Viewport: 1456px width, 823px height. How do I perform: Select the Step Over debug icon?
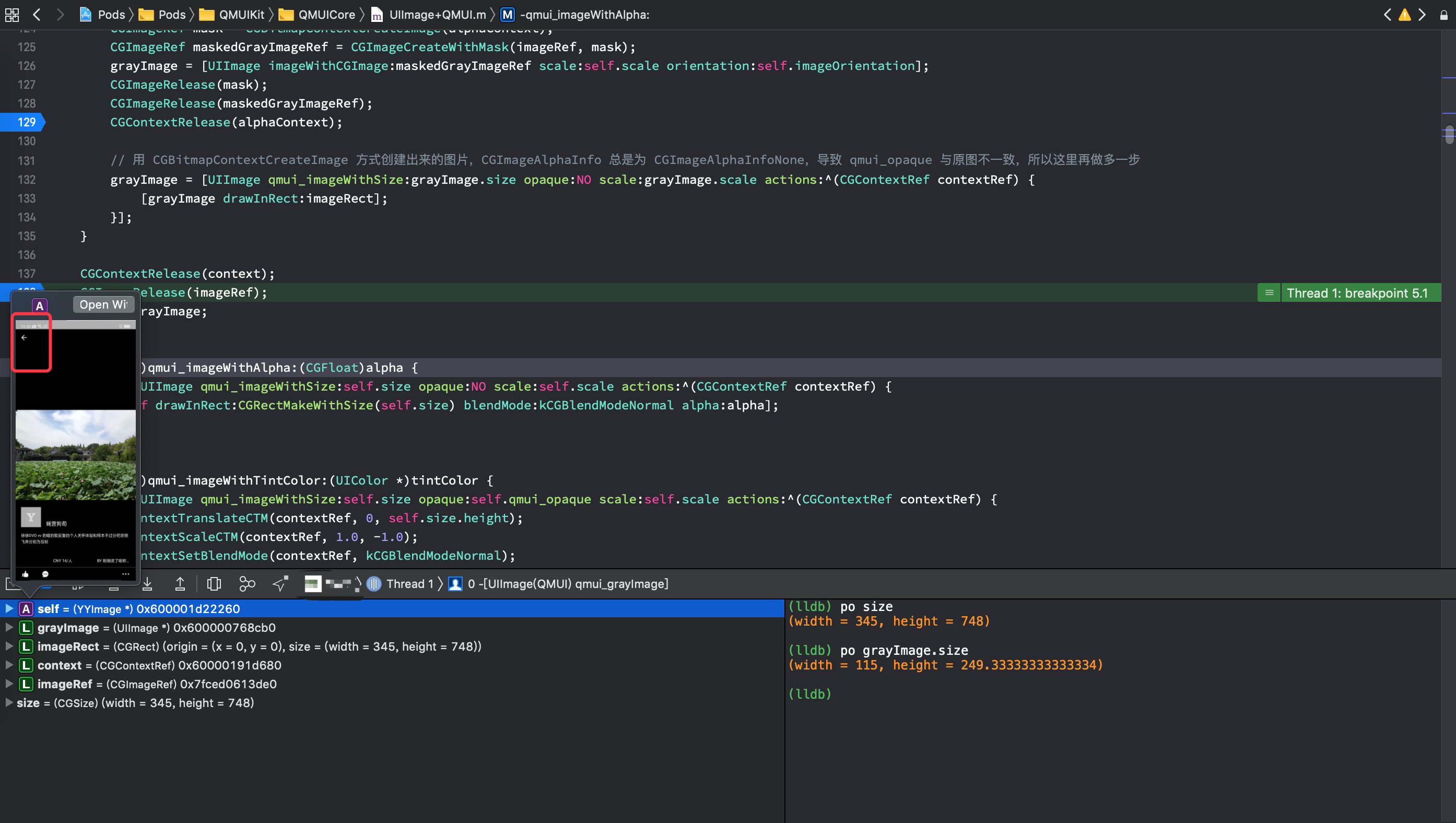(x=113, y=584)
